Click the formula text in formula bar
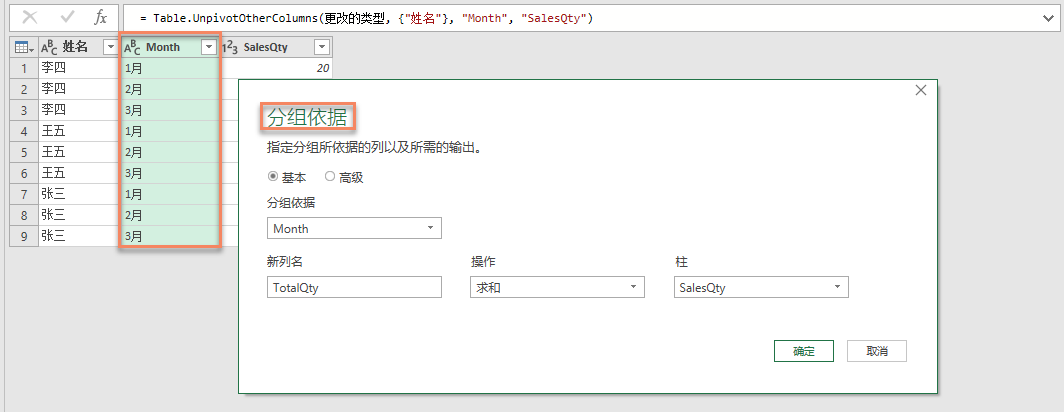 point(366,18)
